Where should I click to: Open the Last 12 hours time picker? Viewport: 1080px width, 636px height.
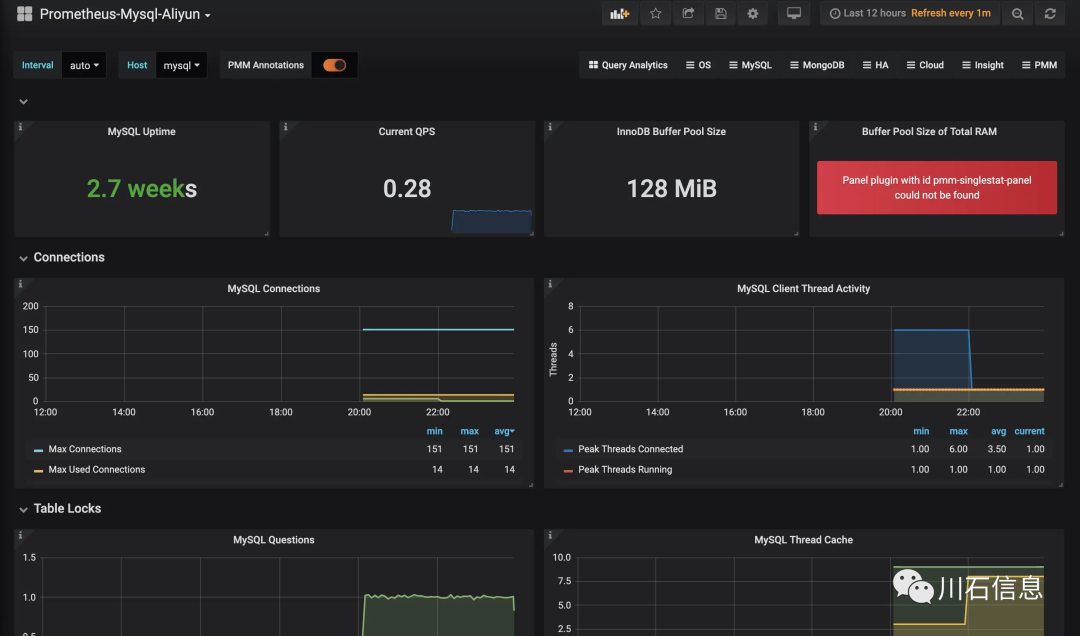click(x=867, y=13)
